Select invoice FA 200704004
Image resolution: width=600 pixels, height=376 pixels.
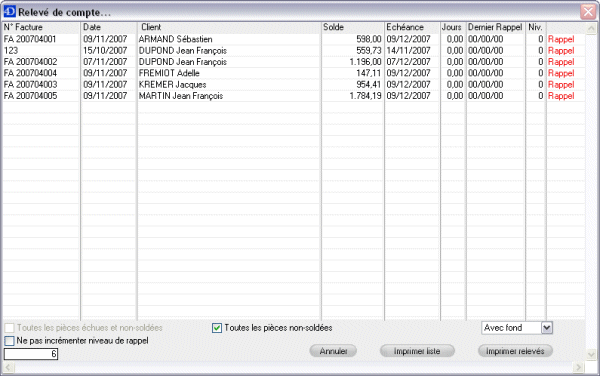tap(30, 73)
